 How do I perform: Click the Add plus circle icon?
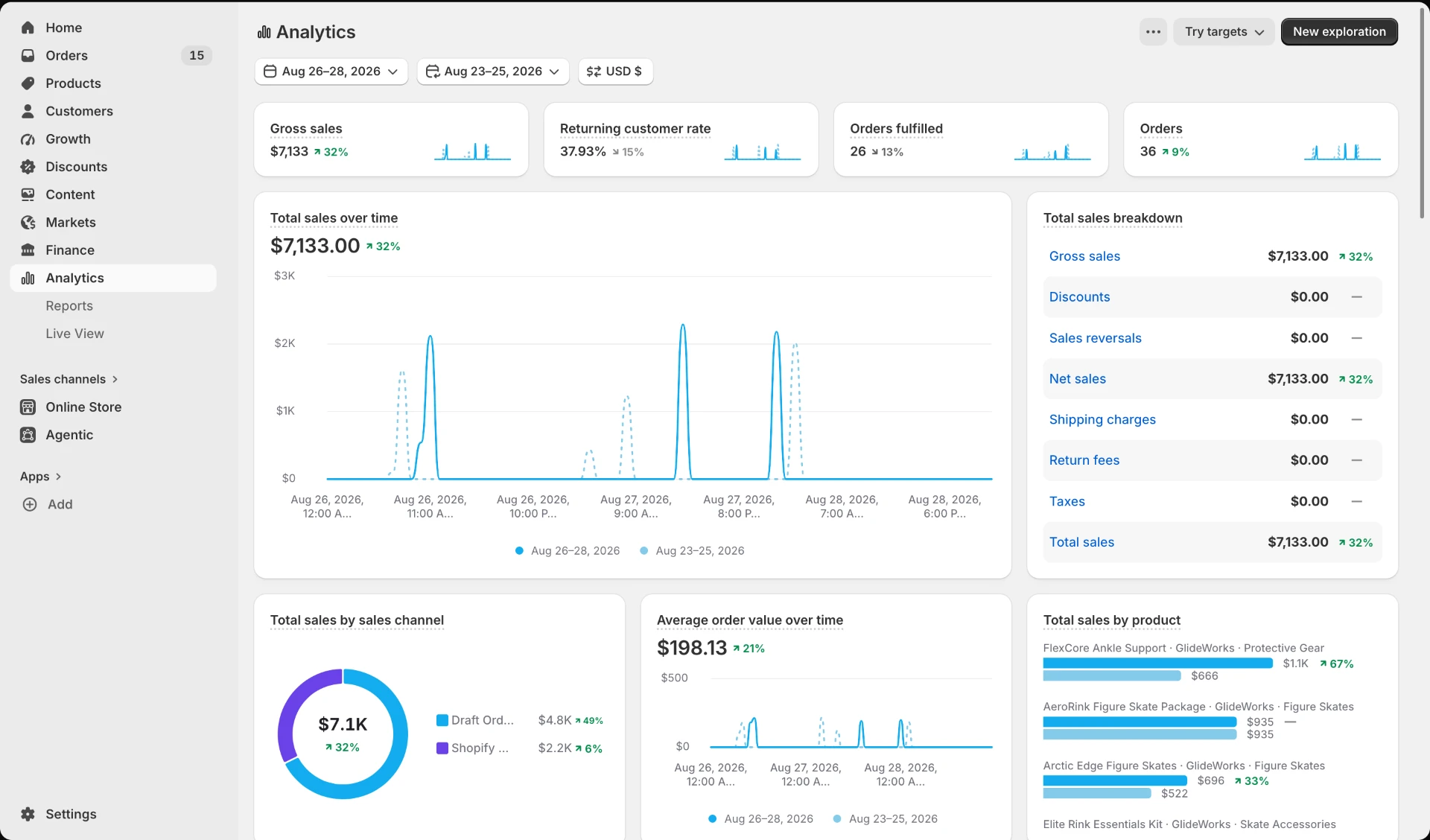[x=30, y=504]
